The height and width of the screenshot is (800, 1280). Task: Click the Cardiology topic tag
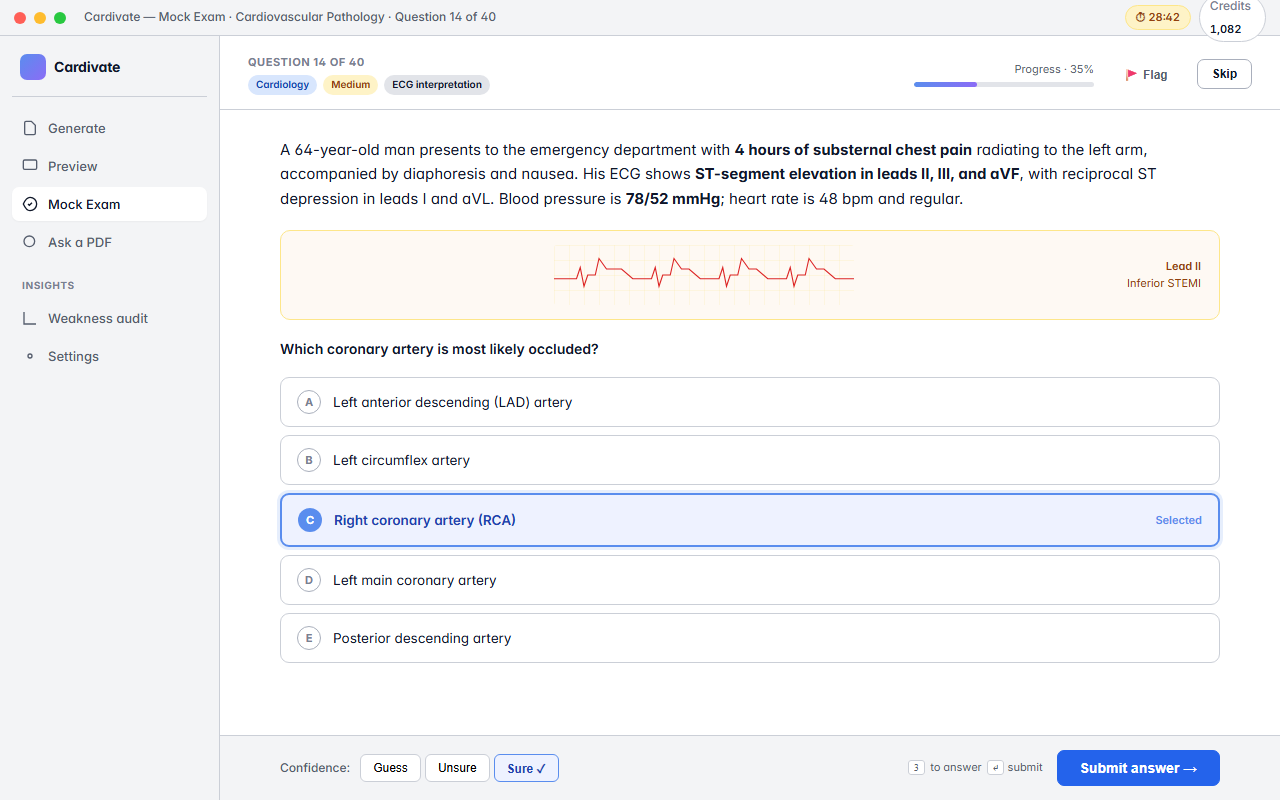click(282, 85)
